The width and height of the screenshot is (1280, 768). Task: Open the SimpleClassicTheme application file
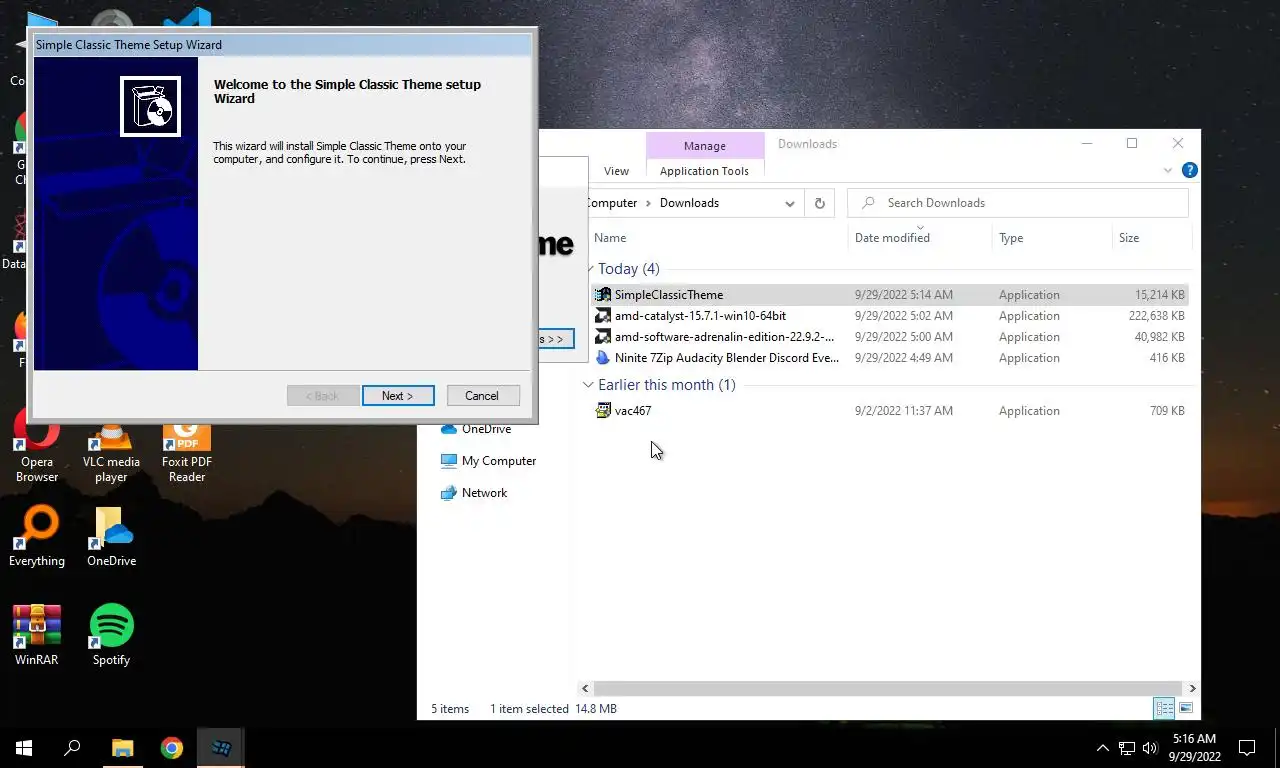pos(668,295)
